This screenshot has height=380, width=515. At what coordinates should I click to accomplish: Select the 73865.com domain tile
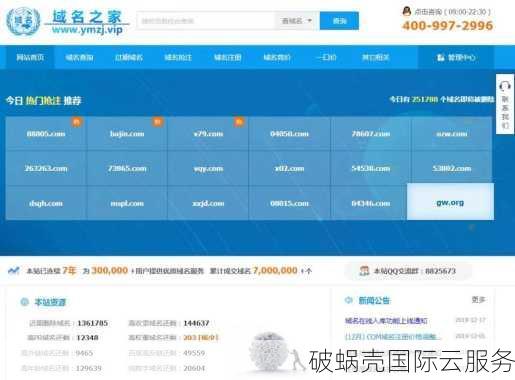(x=127, y=168)
